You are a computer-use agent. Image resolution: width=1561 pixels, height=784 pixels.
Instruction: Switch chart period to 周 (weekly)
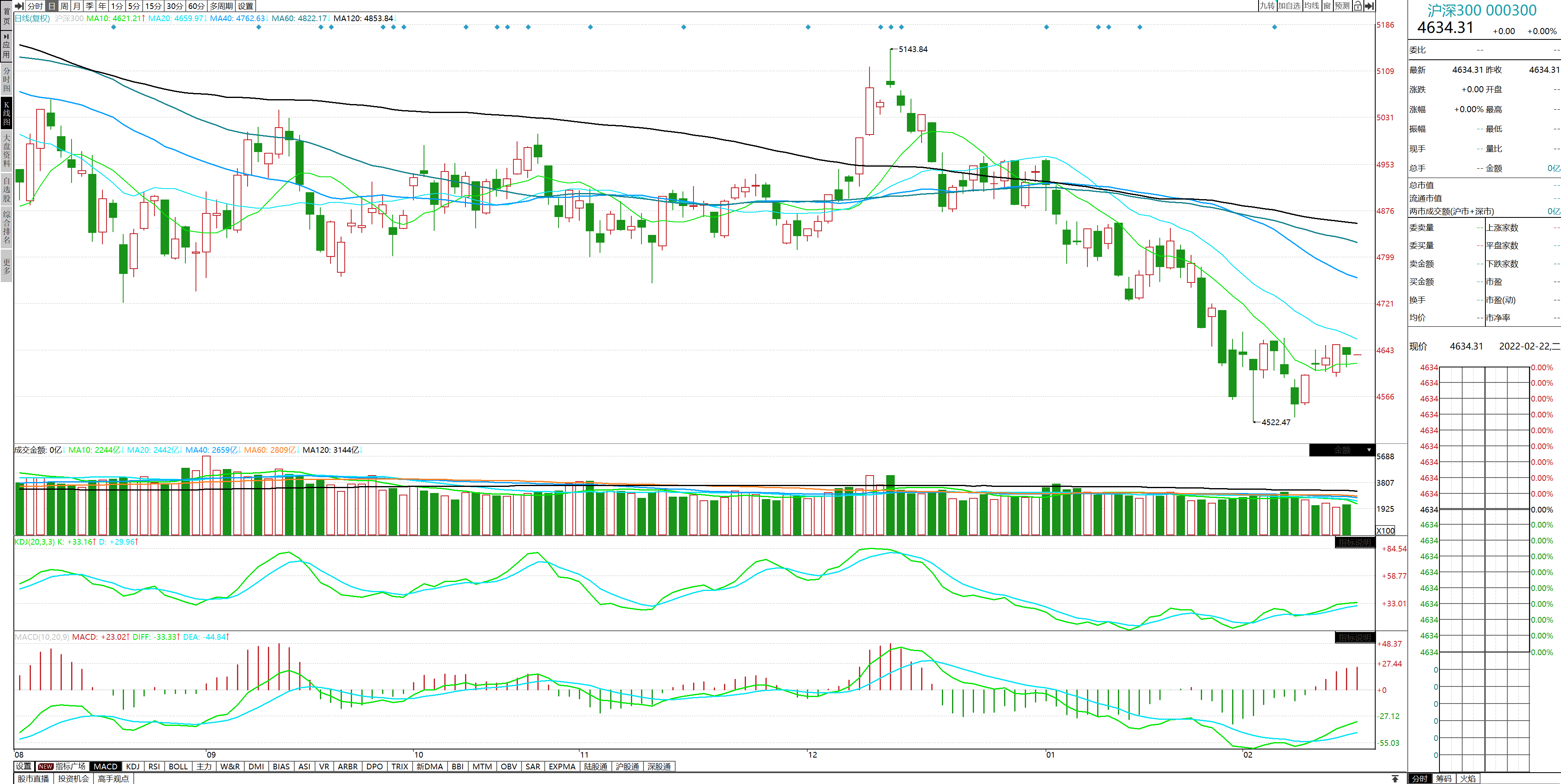tap(64, 6)
